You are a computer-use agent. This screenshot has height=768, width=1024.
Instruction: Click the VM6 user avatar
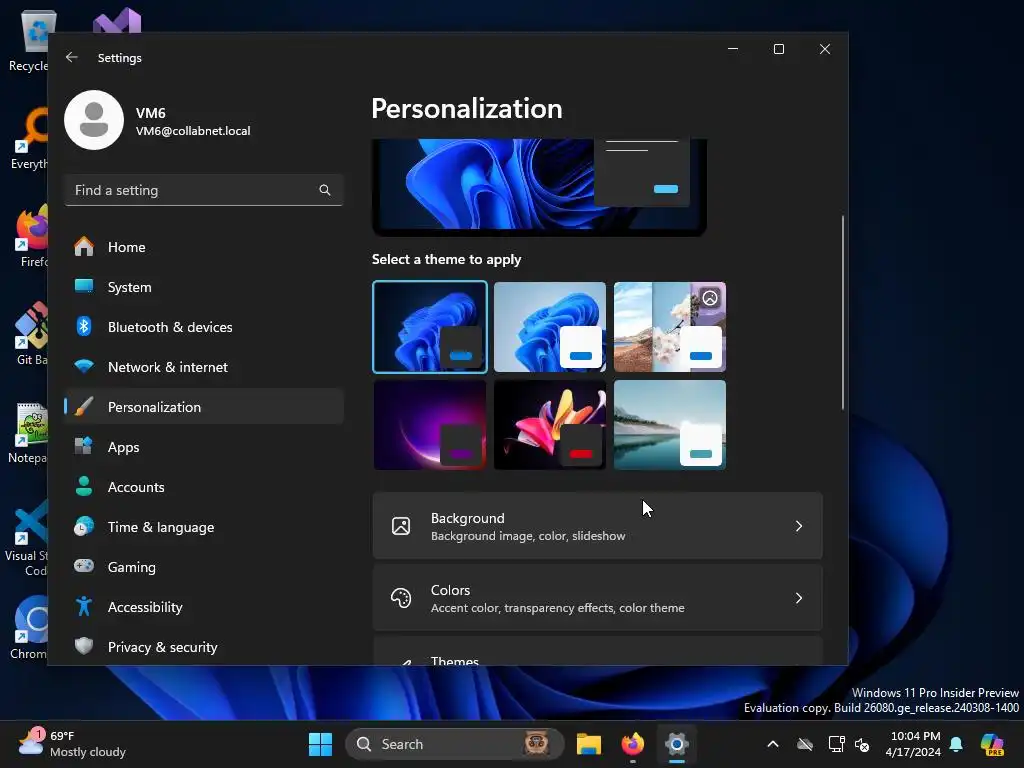coord(94,120)
